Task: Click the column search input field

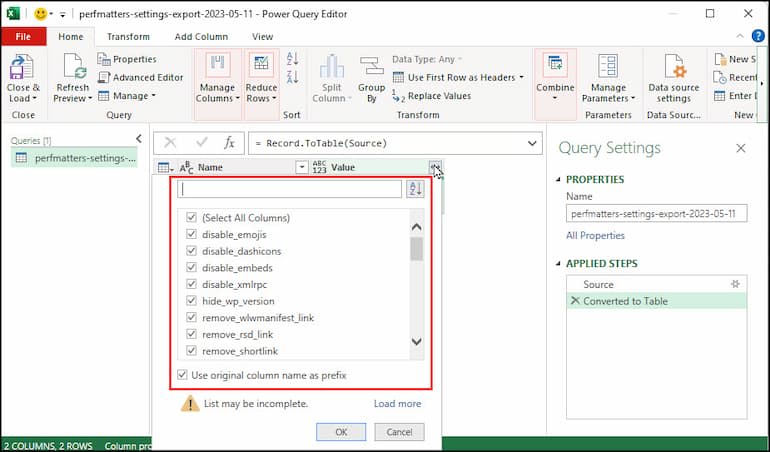Action: (x=289, y=189)
